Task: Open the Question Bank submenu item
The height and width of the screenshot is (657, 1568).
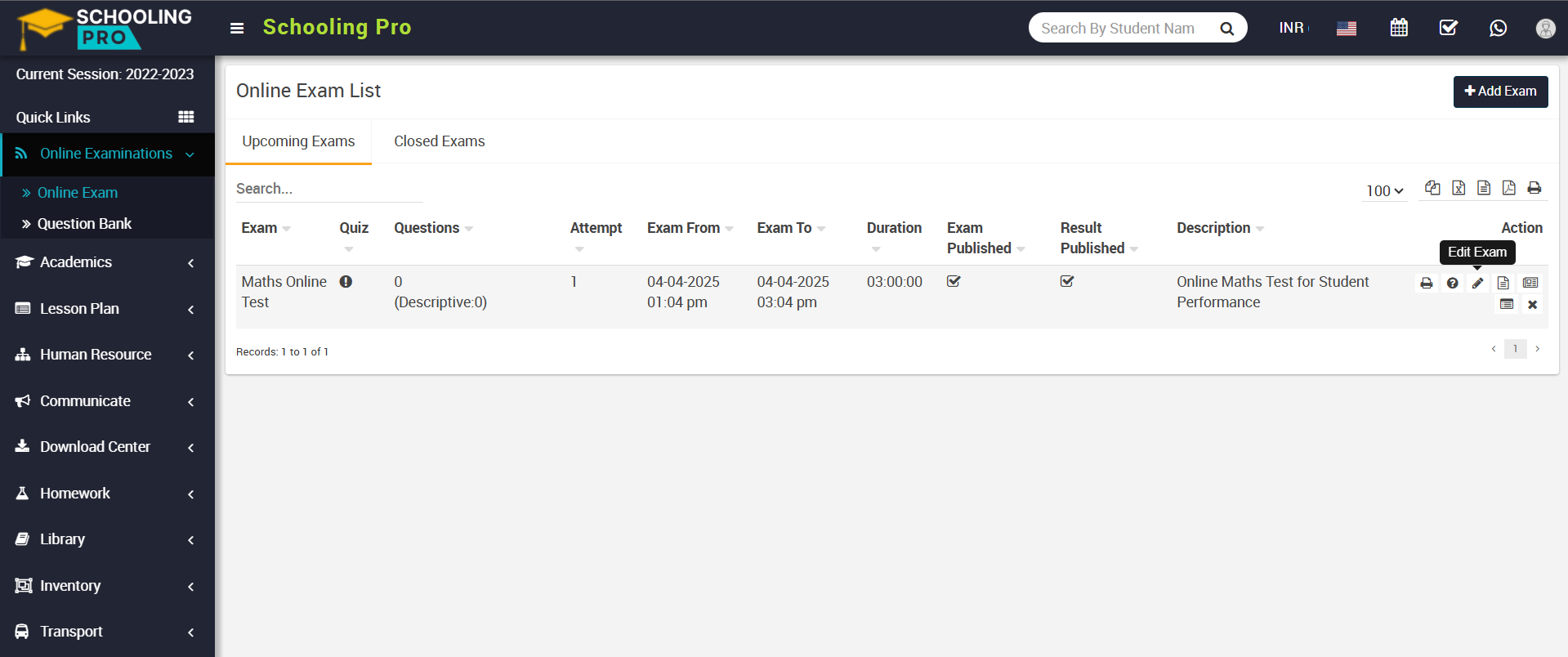Action: coord(84,224)
